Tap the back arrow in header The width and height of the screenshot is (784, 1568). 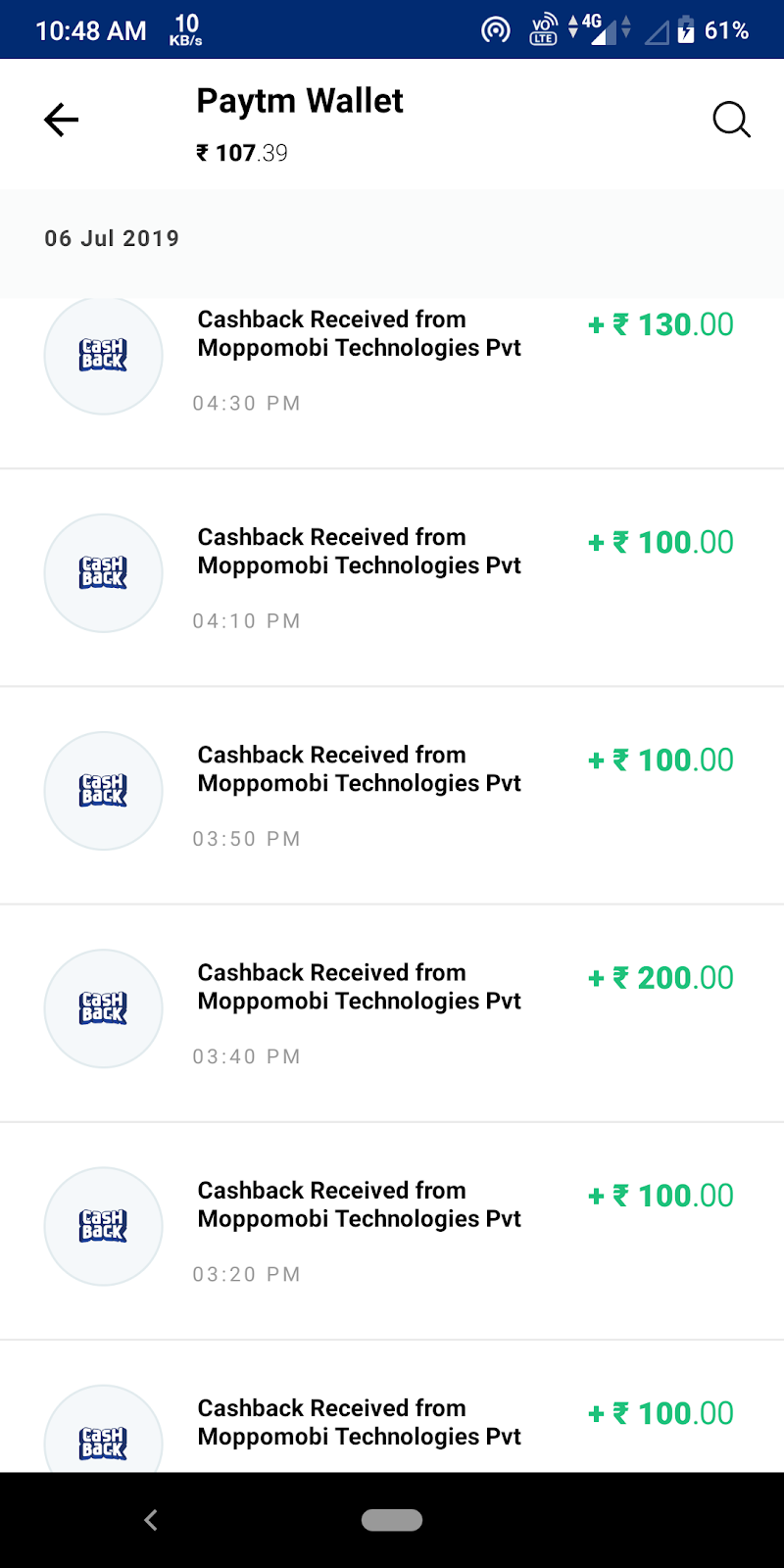pyautogui.click(x=61, y=121)
